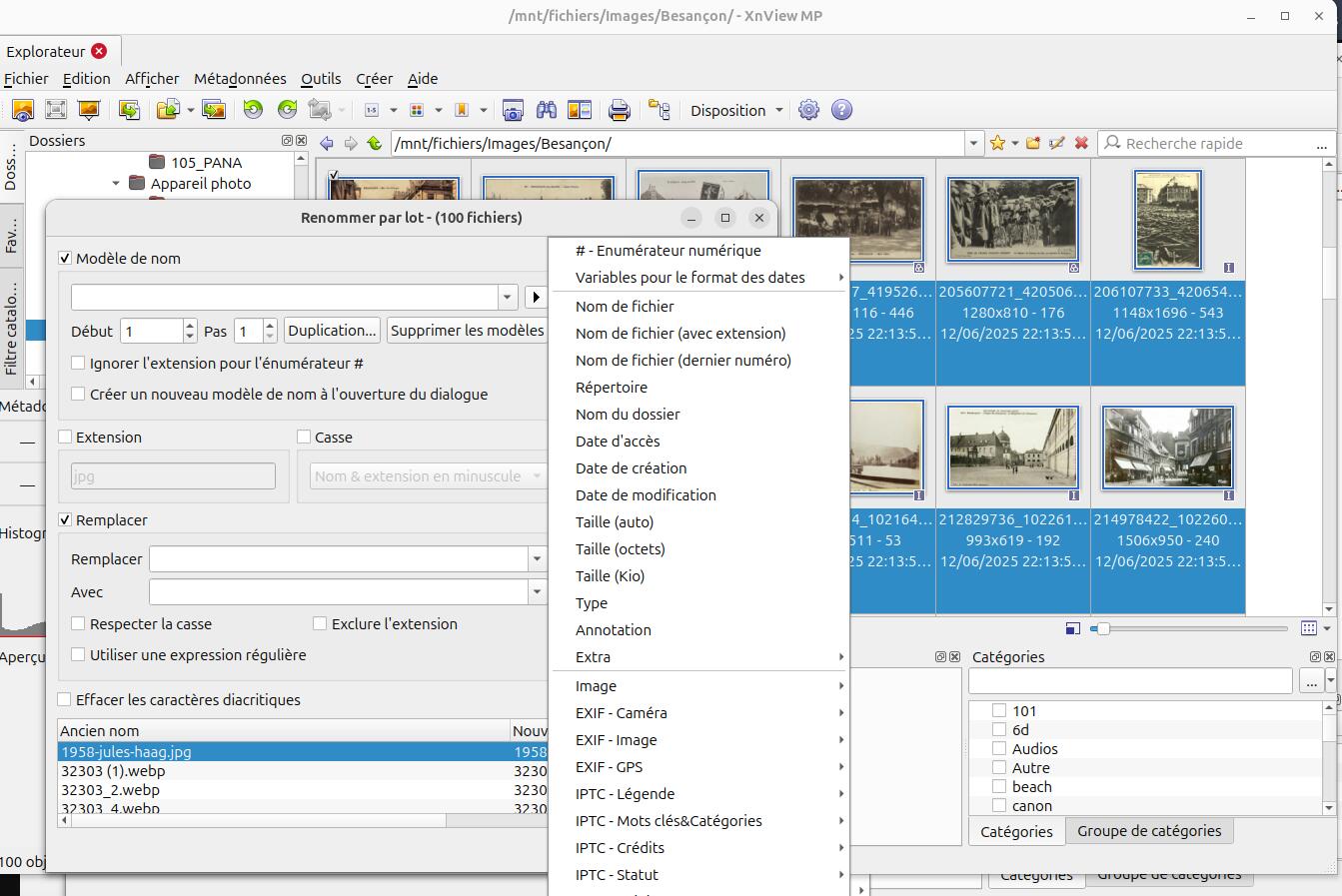The image size is (1342, 896).
Task: Open the Métadonnées menu
Action: pyautogui.click(x=240, y=79)
